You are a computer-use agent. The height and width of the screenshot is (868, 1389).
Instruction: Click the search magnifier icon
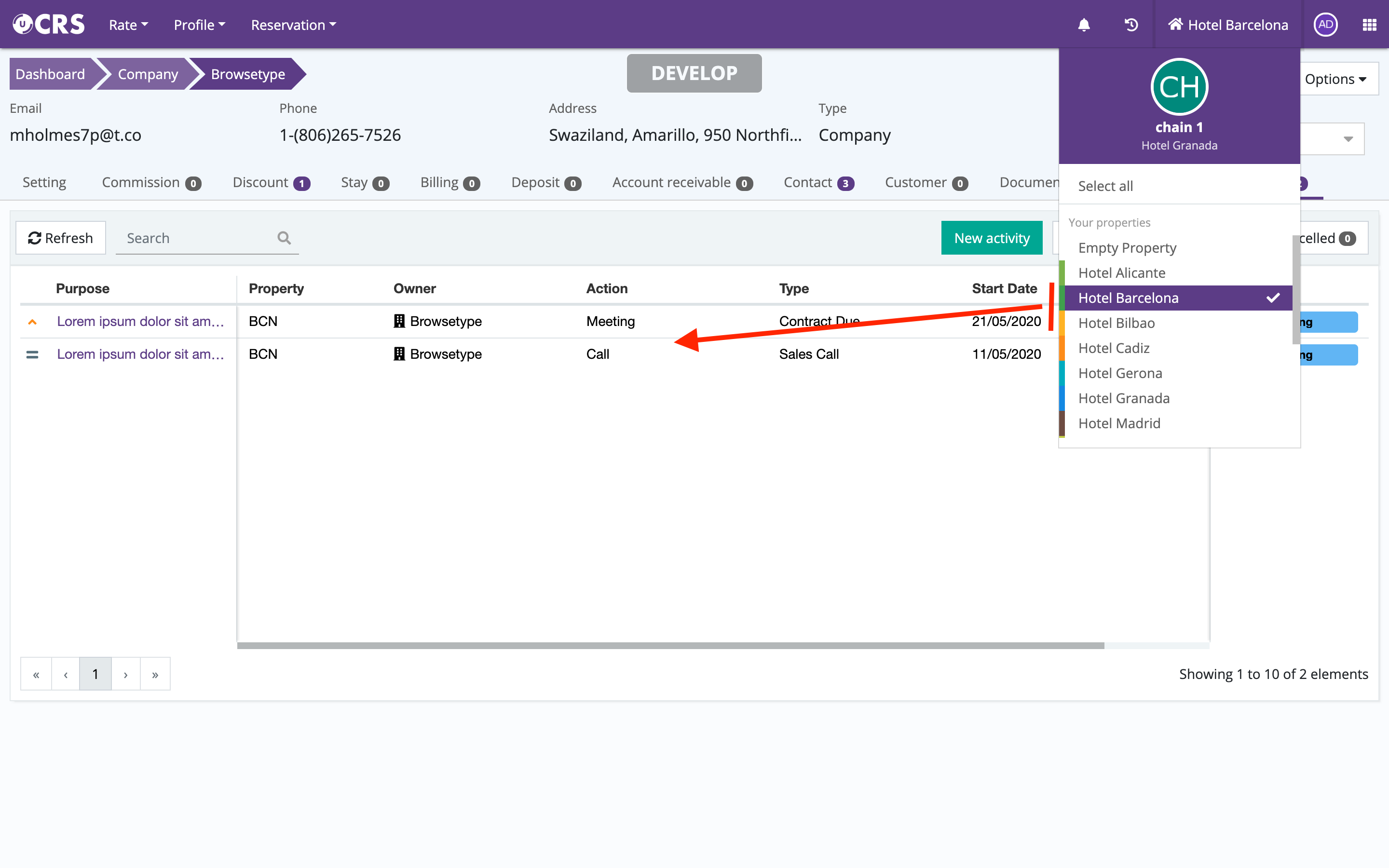(x=284, y=238)
